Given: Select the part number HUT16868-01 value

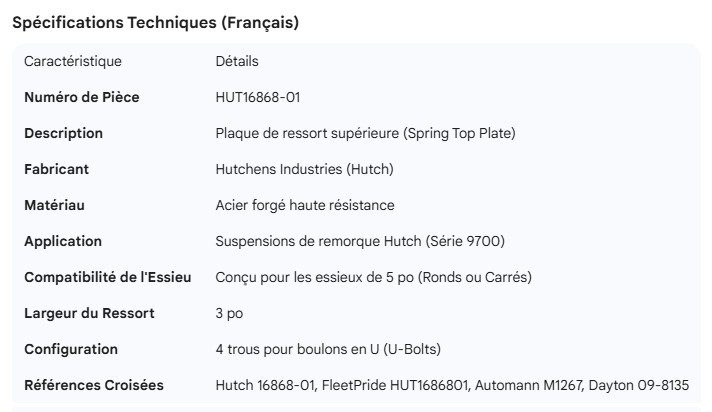Looking at the screenshot, I should pos(258,98).
